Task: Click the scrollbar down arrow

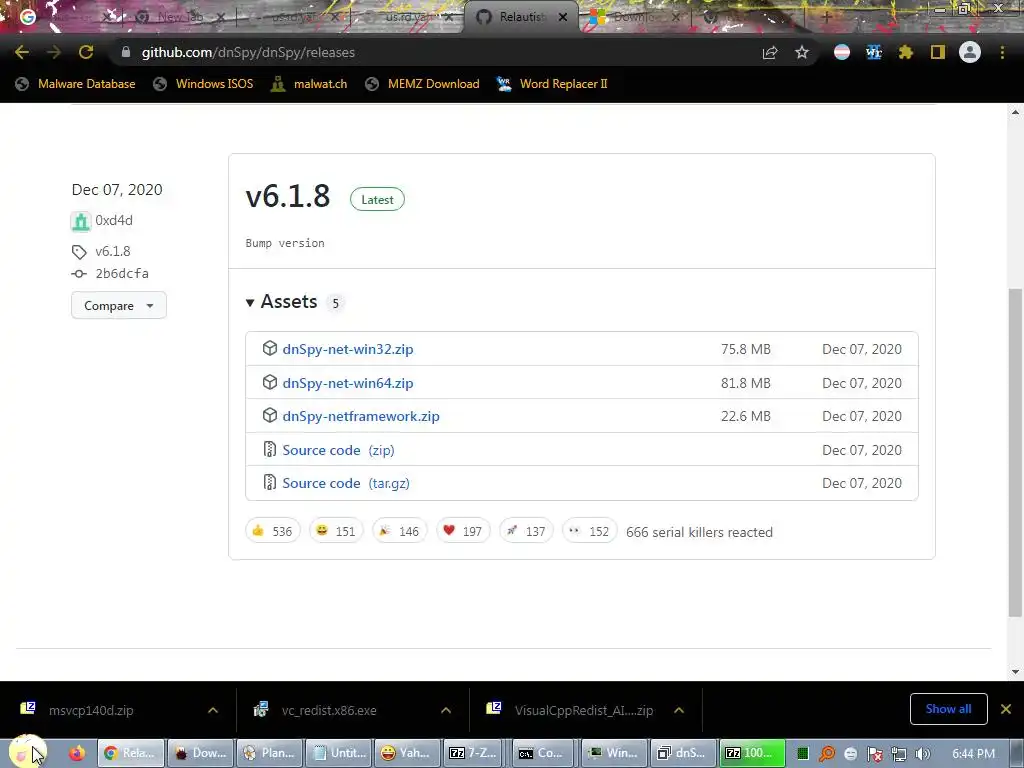Action: tap(1015, 671)
